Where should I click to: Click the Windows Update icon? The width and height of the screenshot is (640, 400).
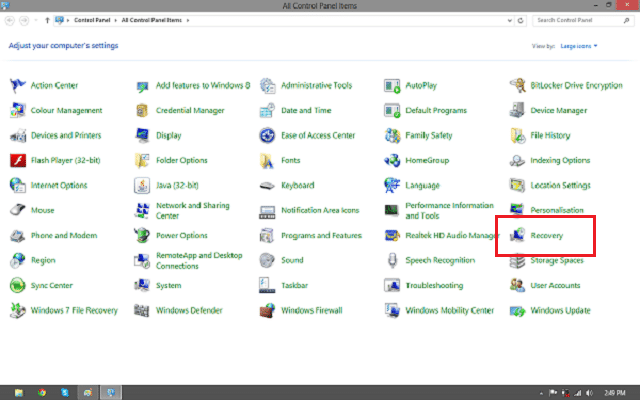517,311
